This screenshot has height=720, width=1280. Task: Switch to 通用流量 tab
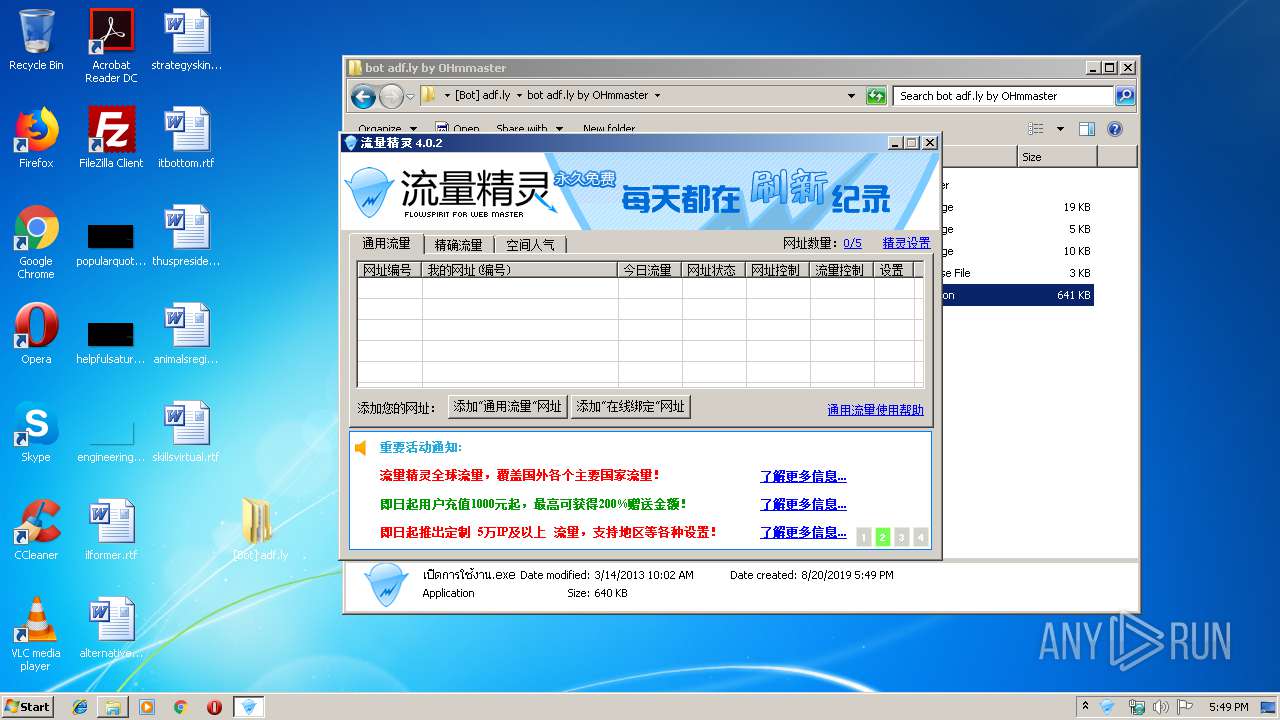[386, 243]
